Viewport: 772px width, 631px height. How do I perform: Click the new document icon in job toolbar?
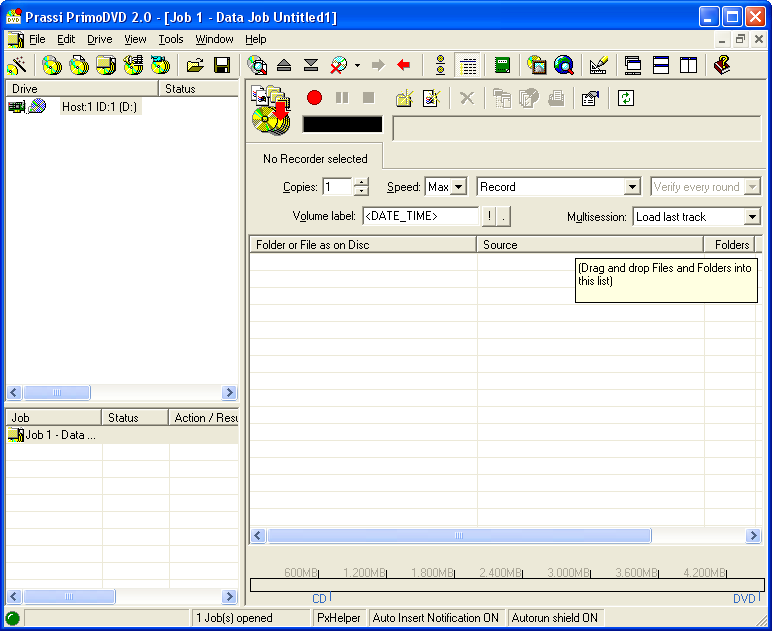[431, 98]
